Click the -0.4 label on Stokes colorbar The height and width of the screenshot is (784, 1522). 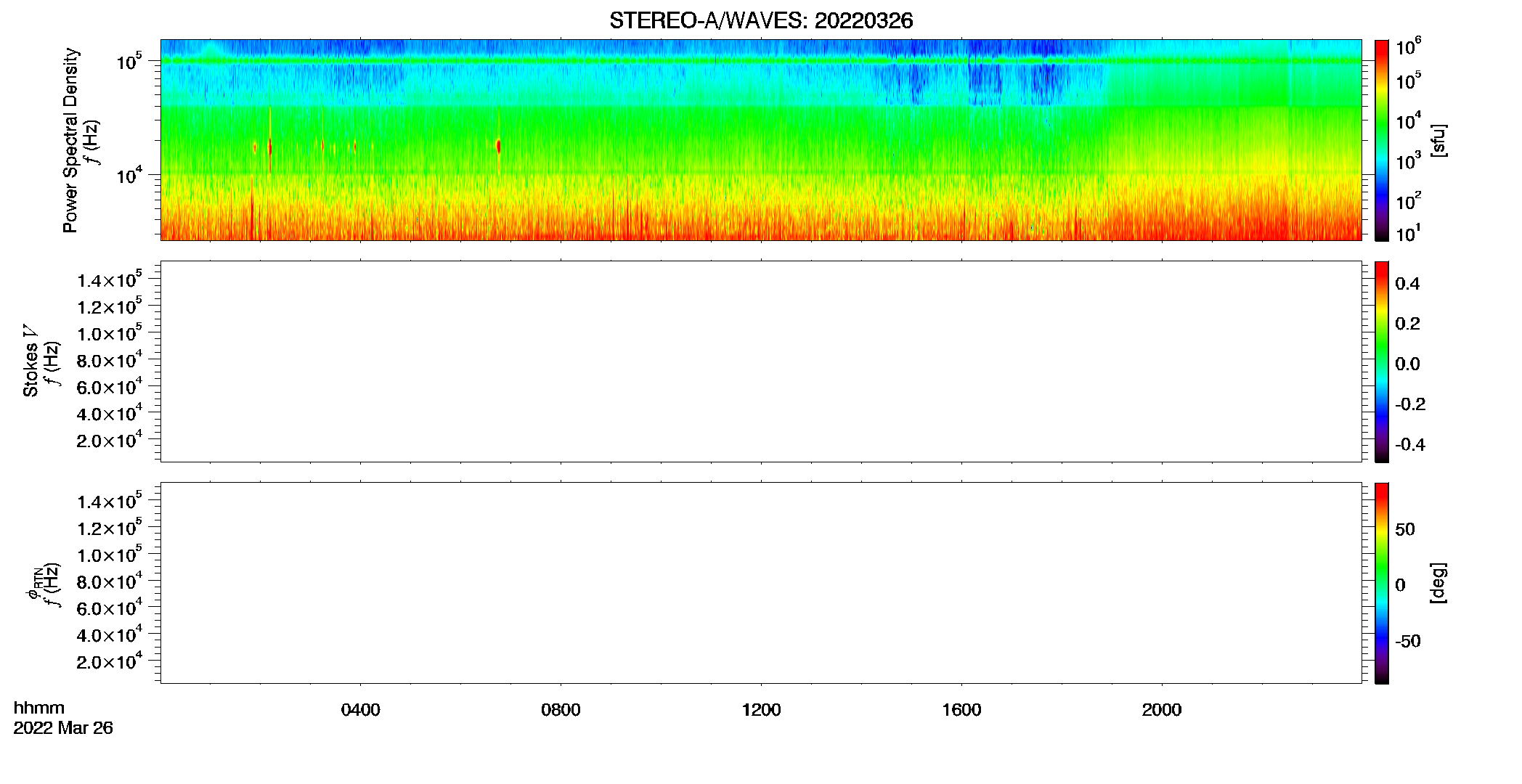click(1410, 445)
